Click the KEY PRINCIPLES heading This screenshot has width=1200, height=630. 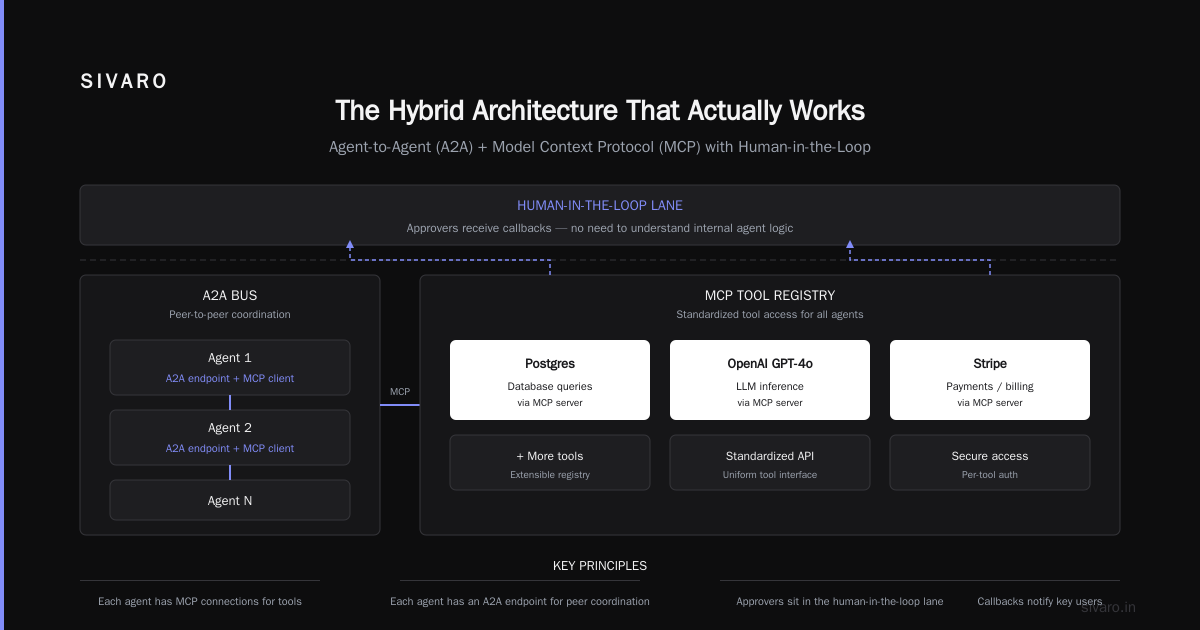(x=600, y=566)
